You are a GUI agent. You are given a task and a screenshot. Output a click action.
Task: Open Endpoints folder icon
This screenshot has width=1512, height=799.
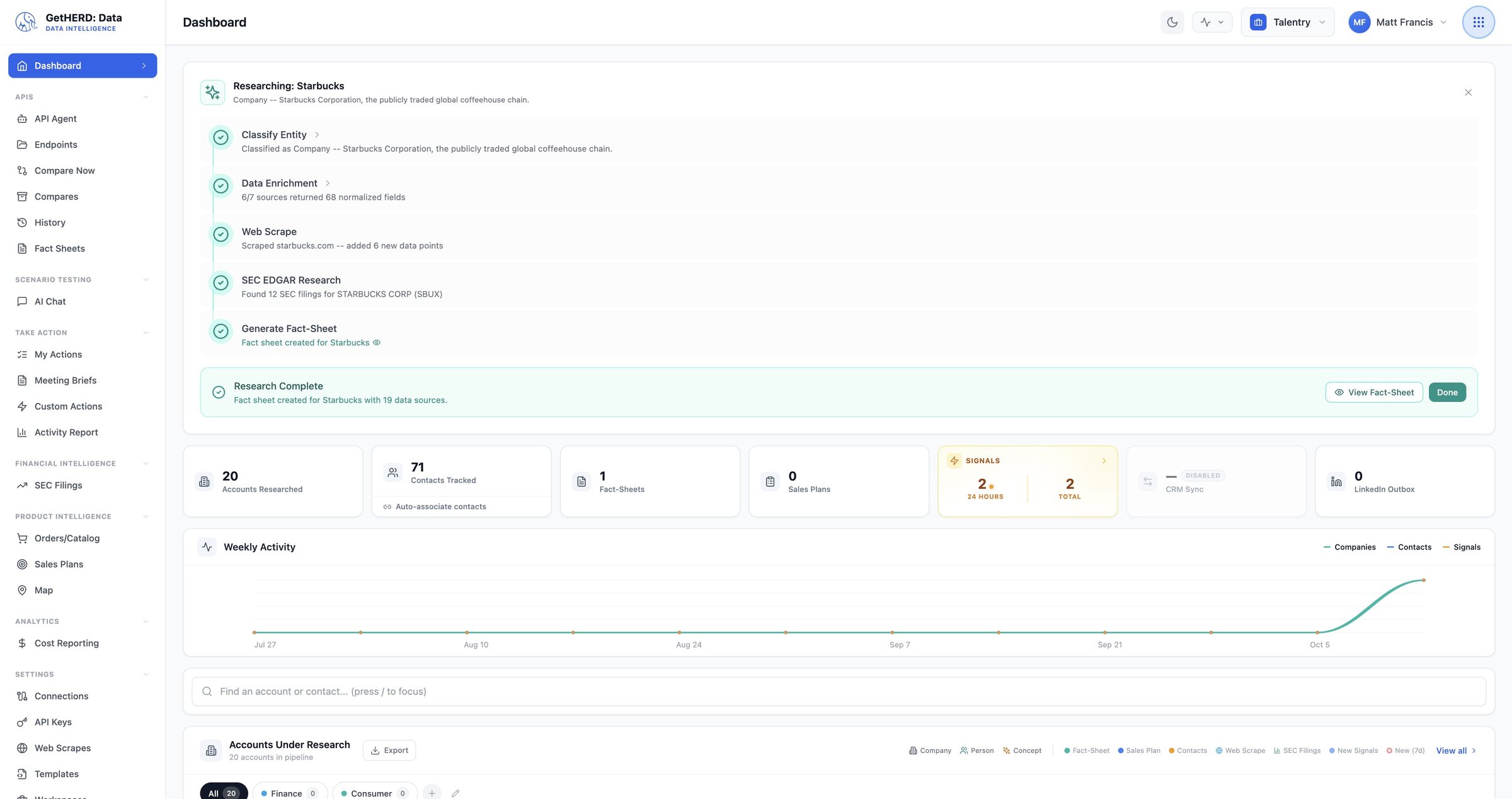point(22,145)
